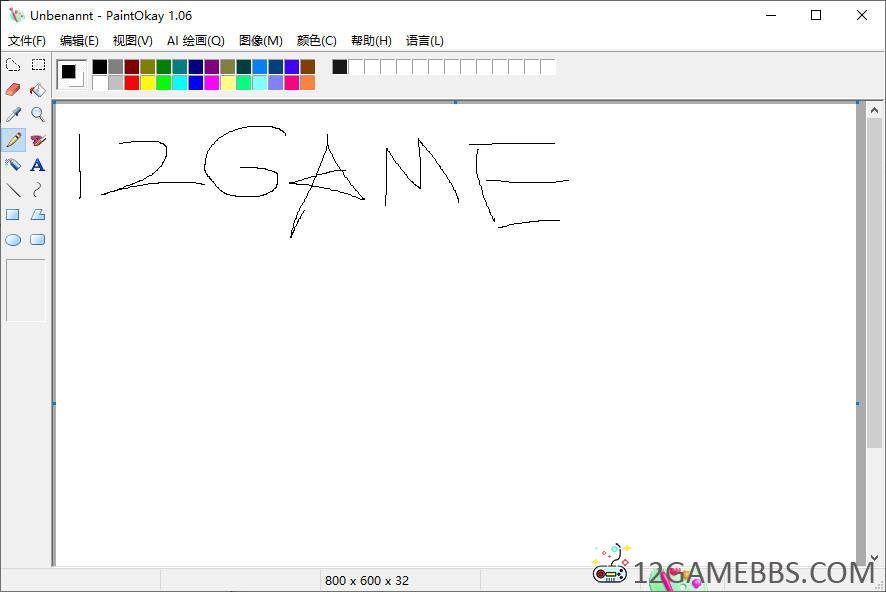This screenshot has width=886, height=592.
Task: Choose the eyedropper color picker tool
Action: tap(13, 115)
